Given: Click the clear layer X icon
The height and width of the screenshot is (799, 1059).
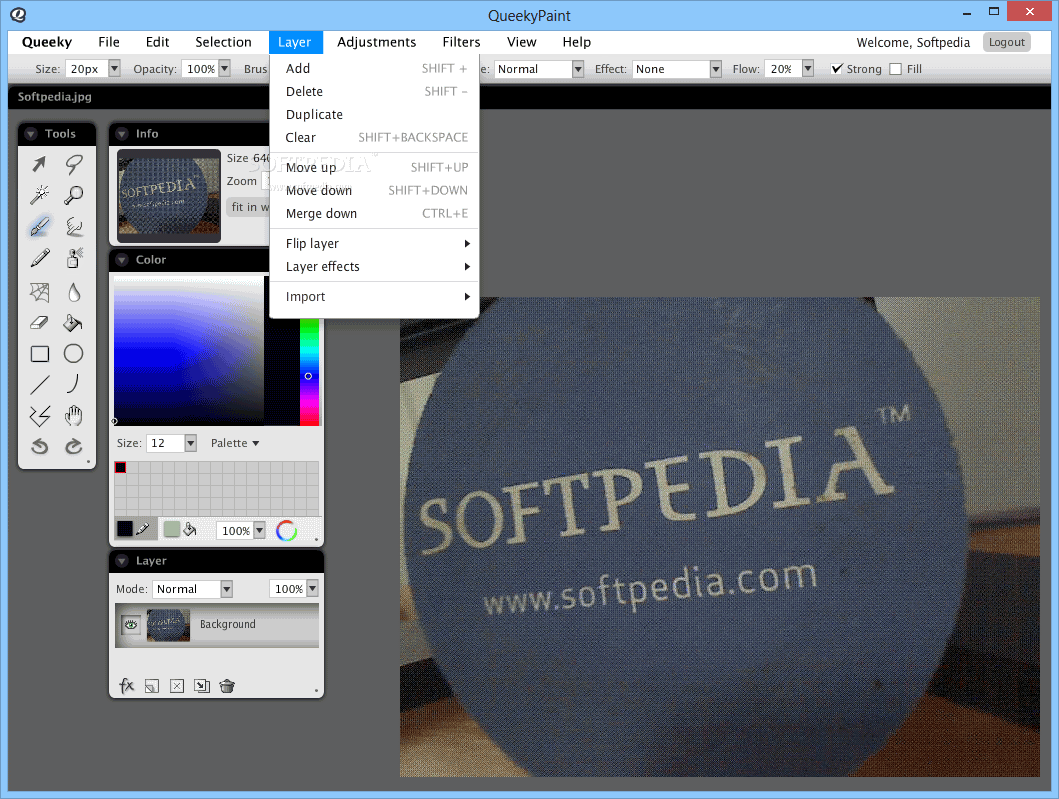Looking at the screenshot, I should [177, 686].
